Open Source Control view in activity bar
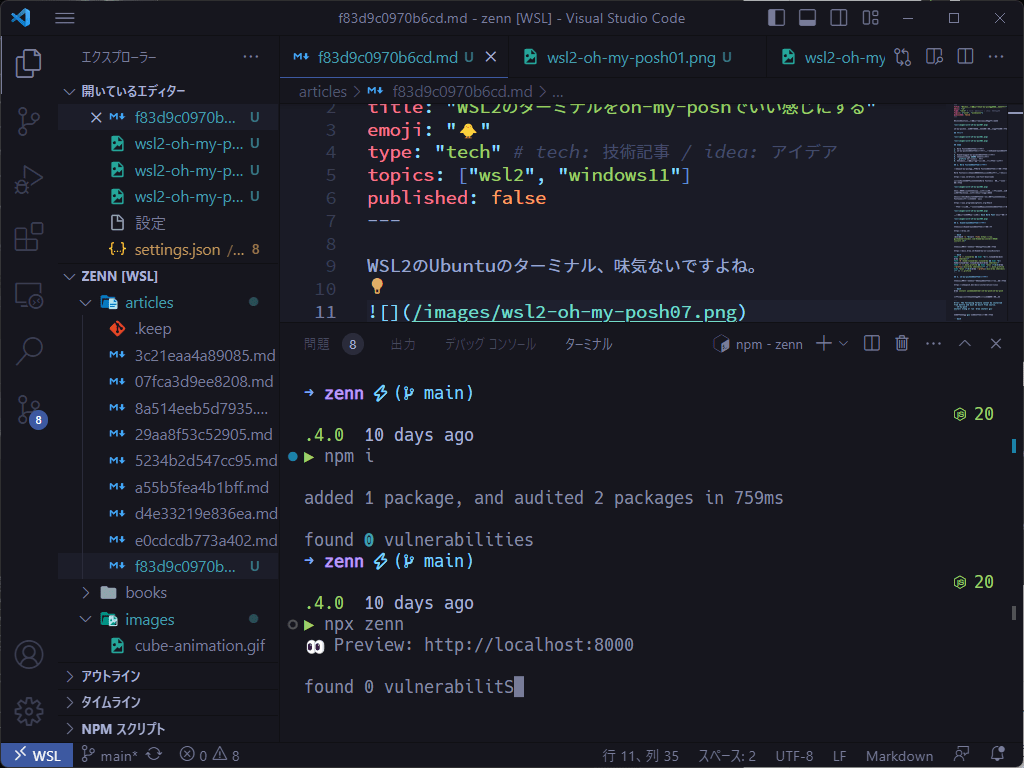Screen dimensions: 1024x768 29,121
